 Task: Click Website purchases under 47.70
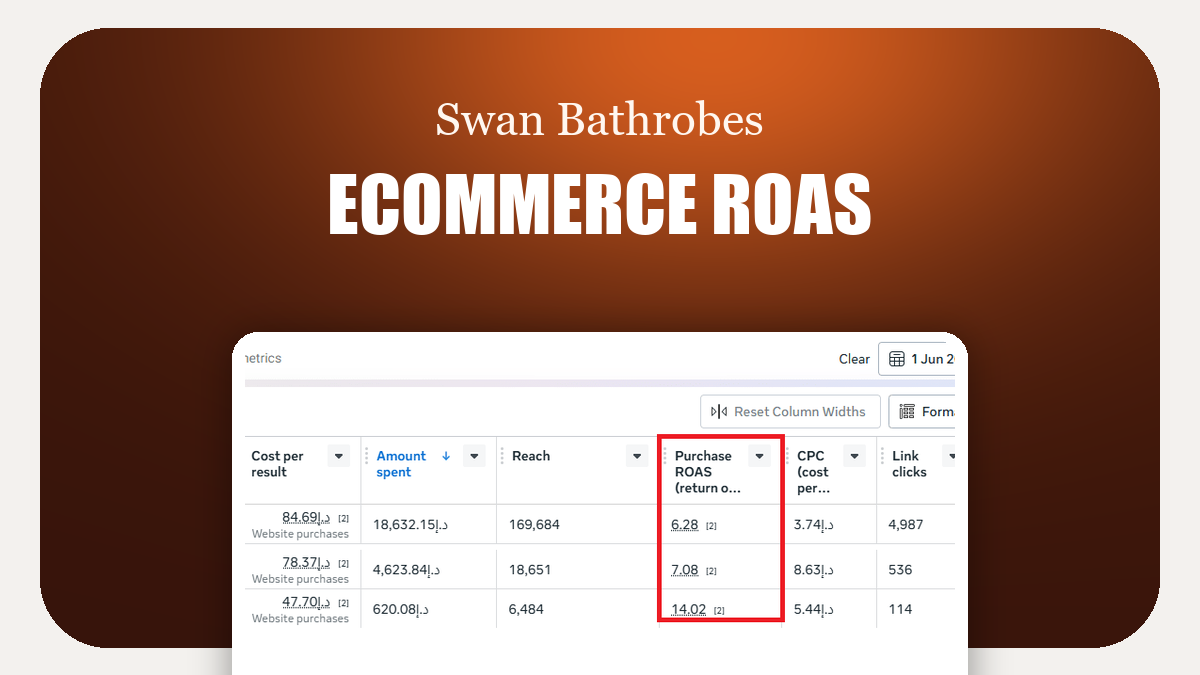[300, 619]
